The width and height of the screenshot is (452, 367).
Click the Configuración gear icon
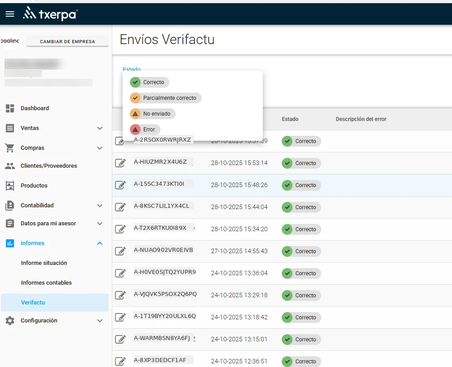(x=10, y=320)
